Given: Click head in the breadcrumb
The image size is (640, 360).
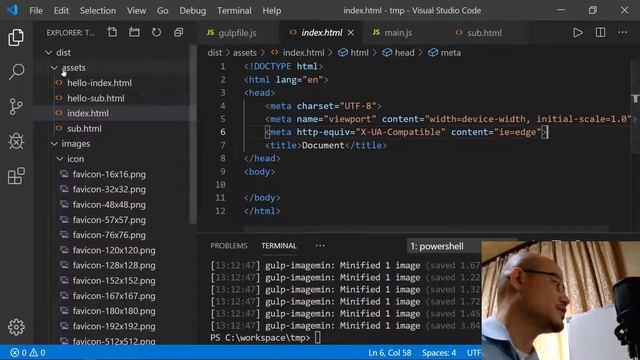Looking at the screenshot, I should (x=404, y=53).
